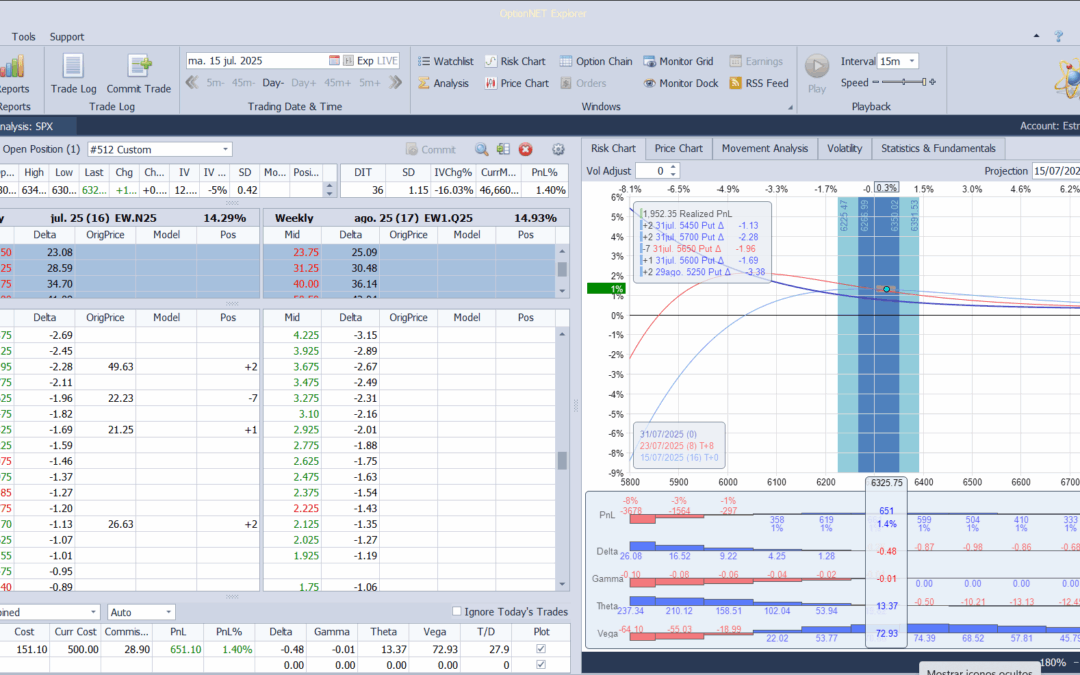Open the Monitor Dock window
This screenshot has height=675, width=1080.
[681, 83]
